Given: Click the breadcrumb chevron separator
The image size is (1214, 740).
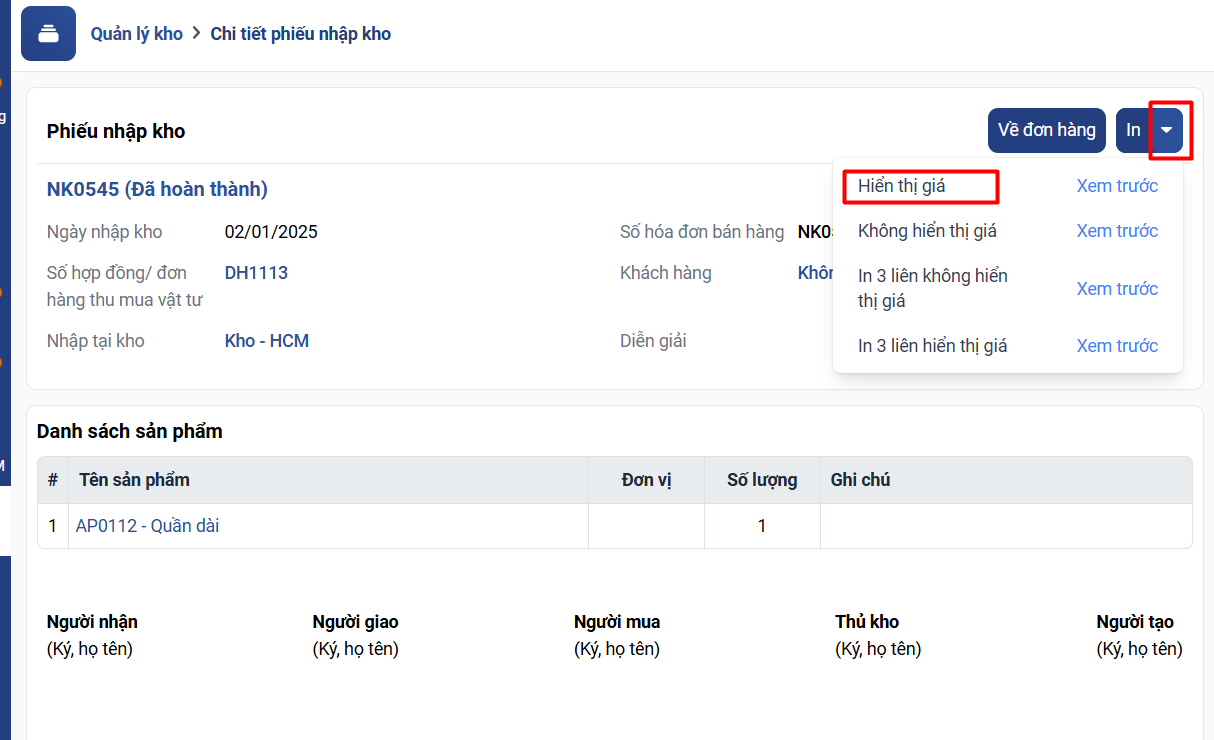Looking at the screenshot, I should 197,34.
